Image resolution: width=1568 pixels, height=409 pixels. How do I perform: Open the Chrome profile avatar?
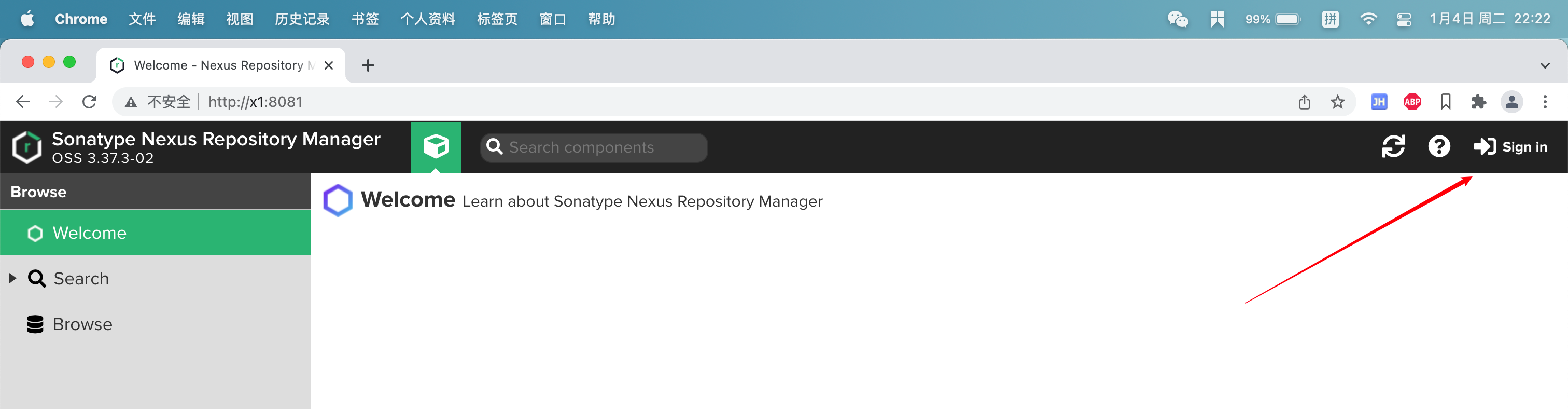[1512, 102]
